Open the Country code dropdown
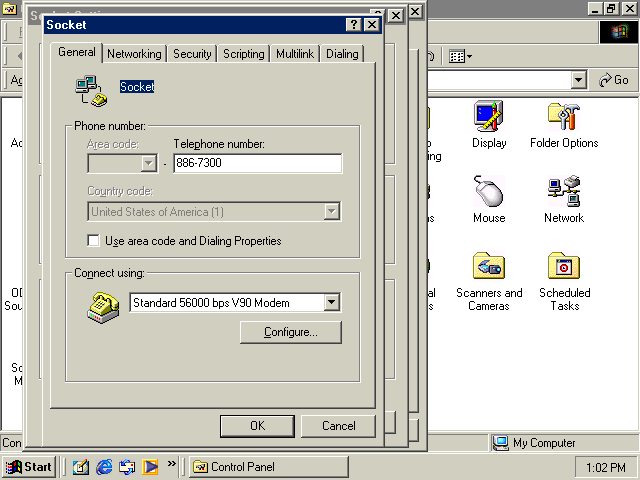Viewport: 640px width, 480px height. point(332,211)
